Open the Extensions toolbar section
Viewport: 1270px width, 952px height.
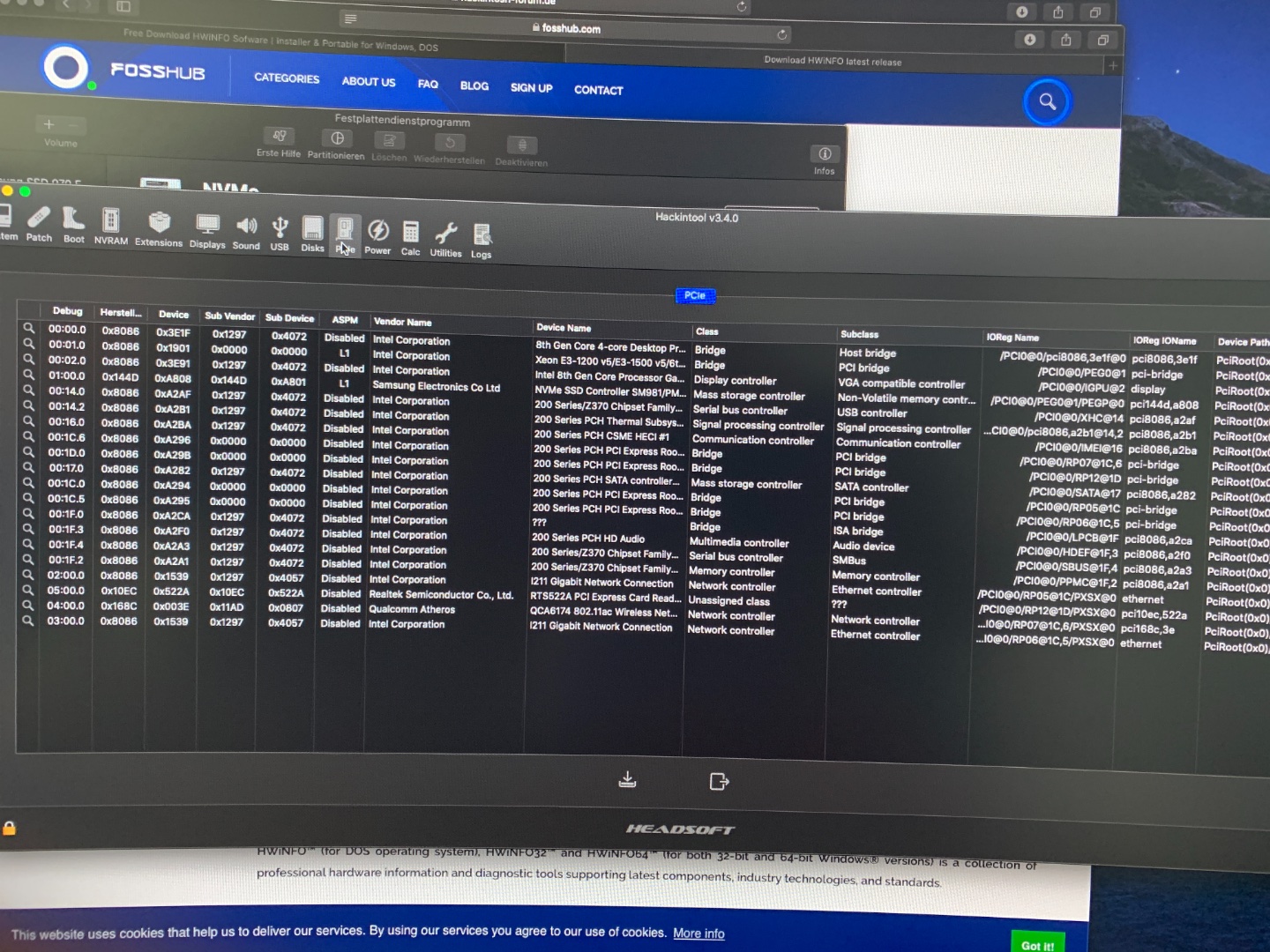click(159, 229)
